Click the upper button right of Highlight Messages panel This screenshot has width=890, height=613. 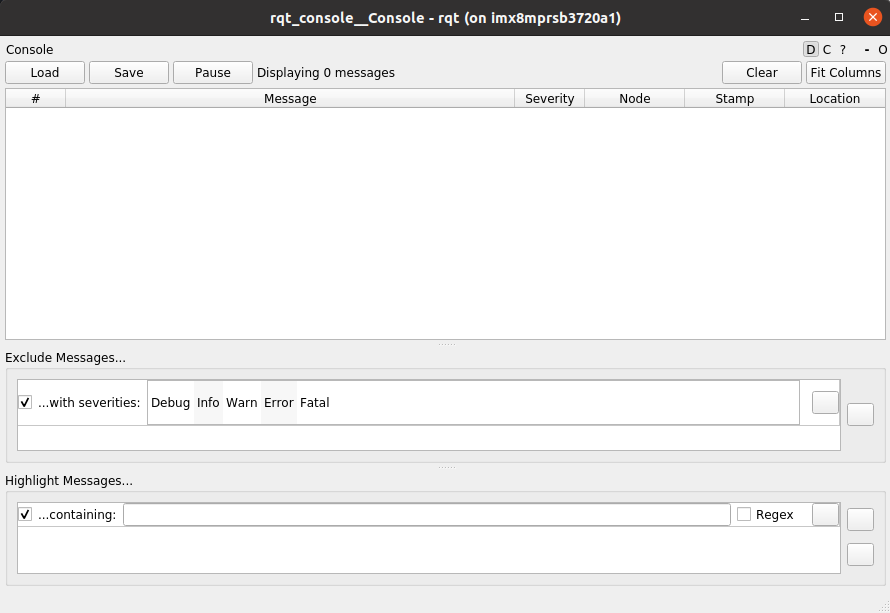(859, 519)
